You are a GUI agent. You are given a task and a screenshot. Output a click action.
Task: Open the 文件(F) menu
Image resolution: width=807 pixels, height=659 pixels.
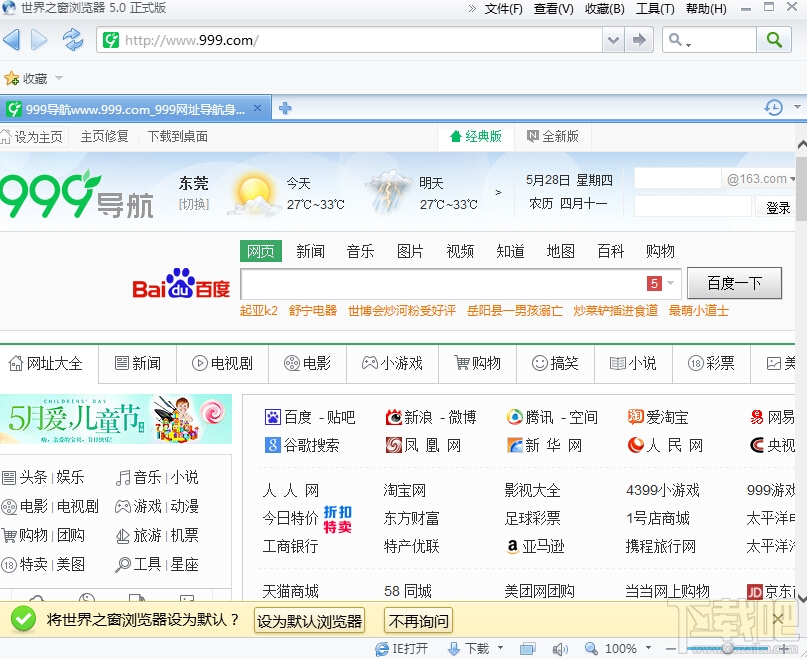503,9
